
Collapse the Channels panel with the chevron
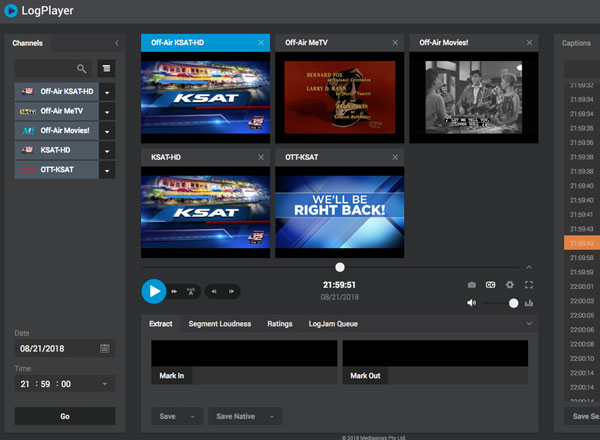(117, 43)
